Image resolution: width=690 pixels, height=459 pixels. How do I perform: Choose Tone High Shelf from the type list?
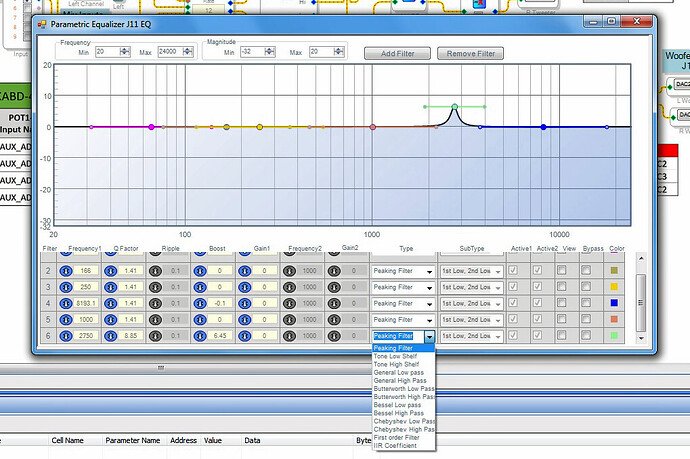(395, 364)
